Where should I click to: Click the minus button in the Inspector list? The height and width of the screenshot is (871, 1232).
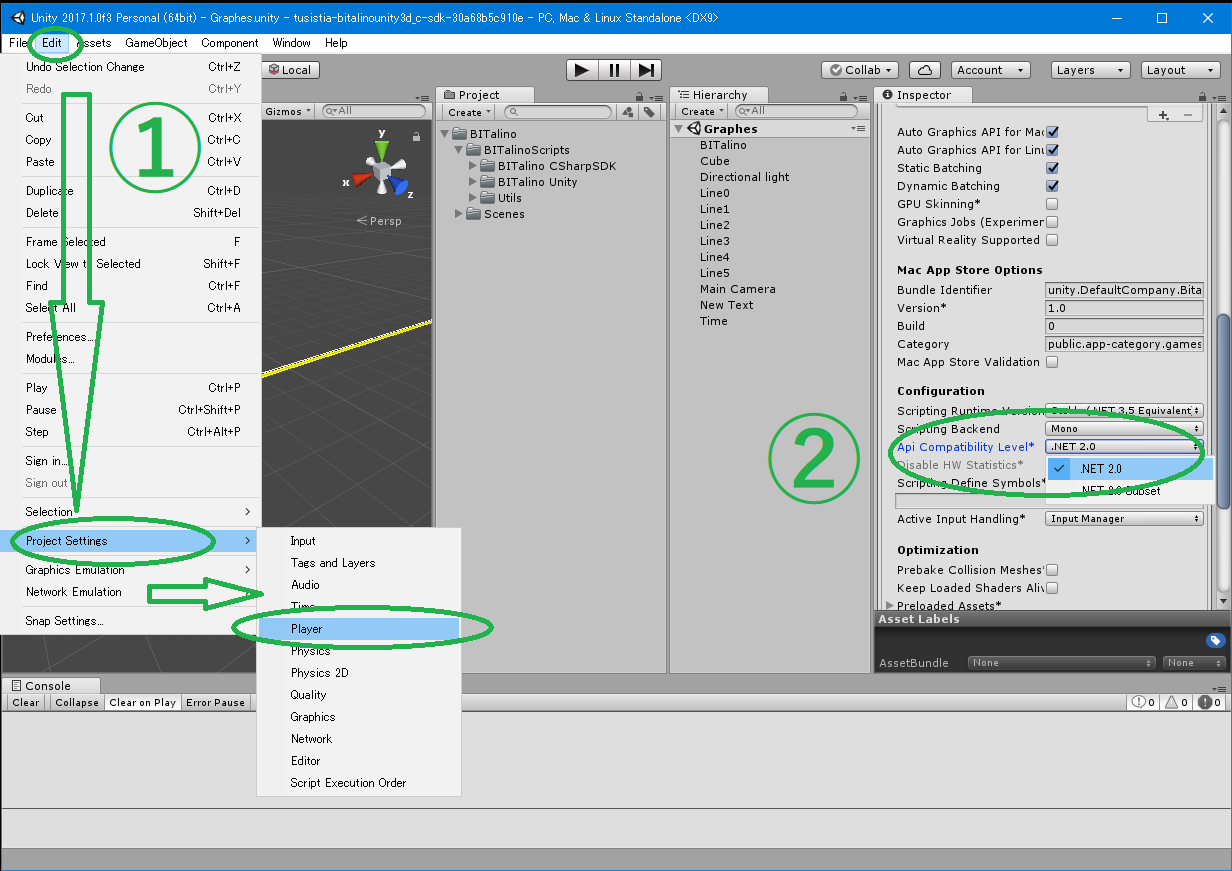1188,114
